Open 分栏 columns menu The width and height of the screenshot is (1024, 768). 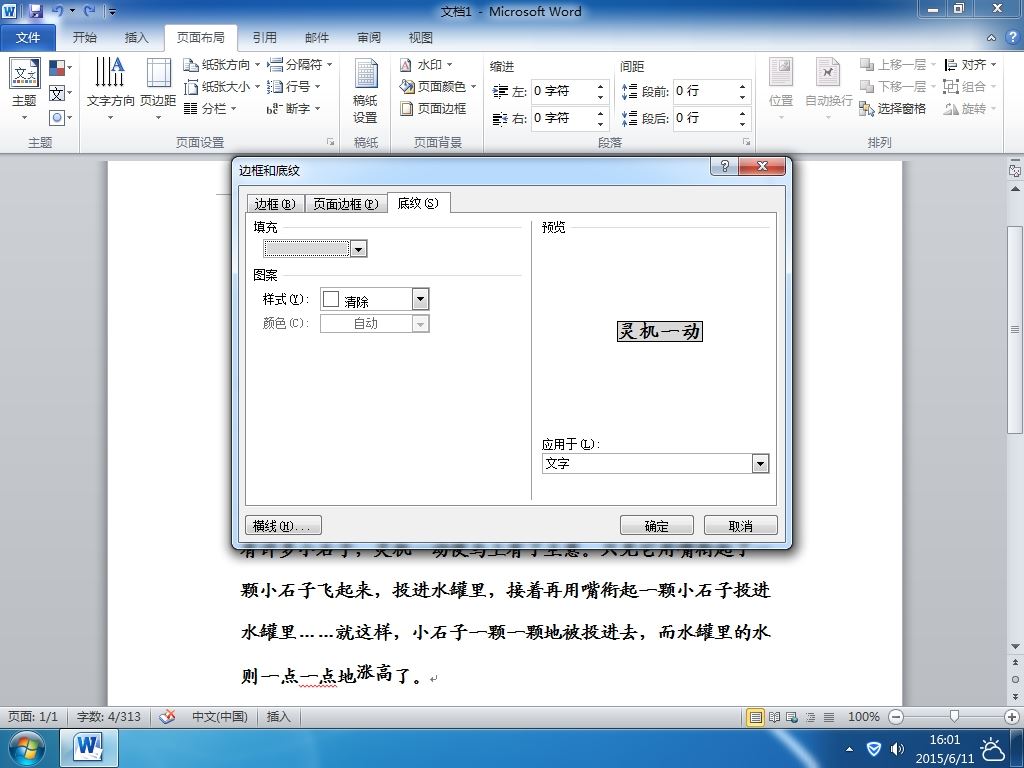click(210, 108)
